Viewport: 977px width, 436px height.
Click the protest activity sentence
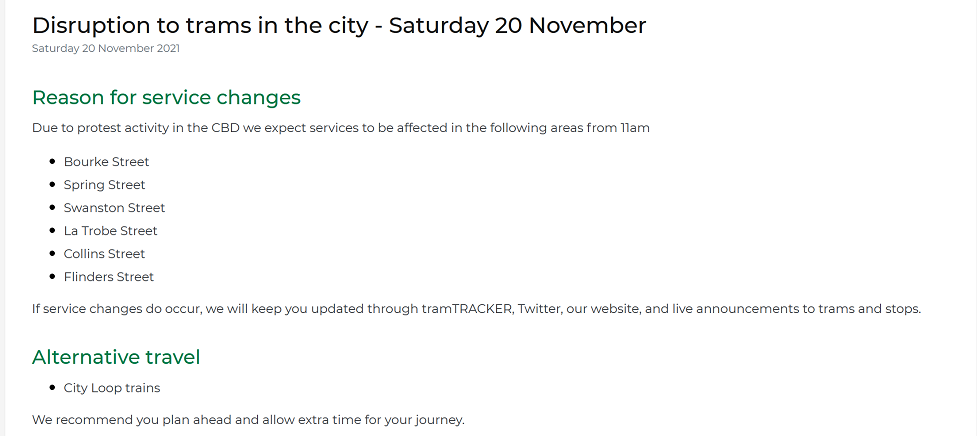341,128
